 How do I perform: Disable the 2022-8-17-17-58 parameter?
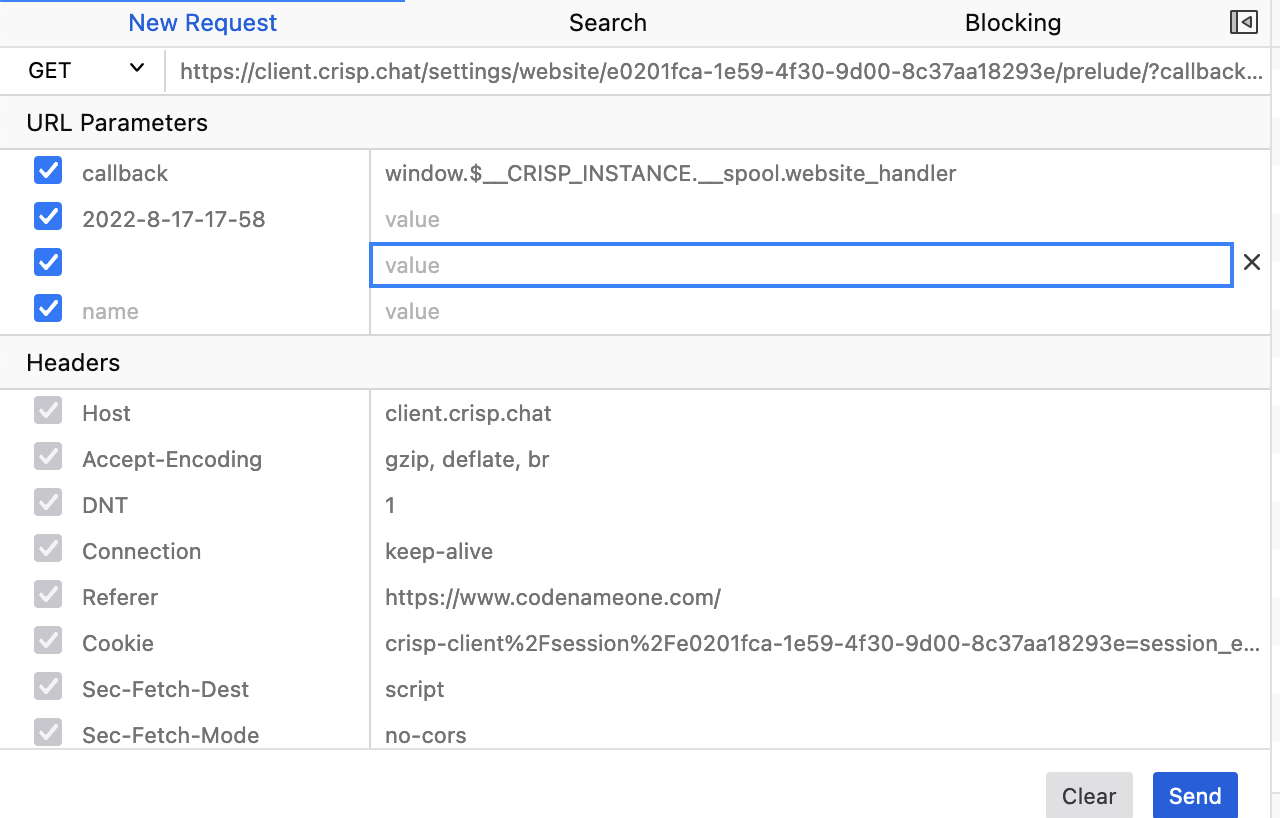click(48, 216)
